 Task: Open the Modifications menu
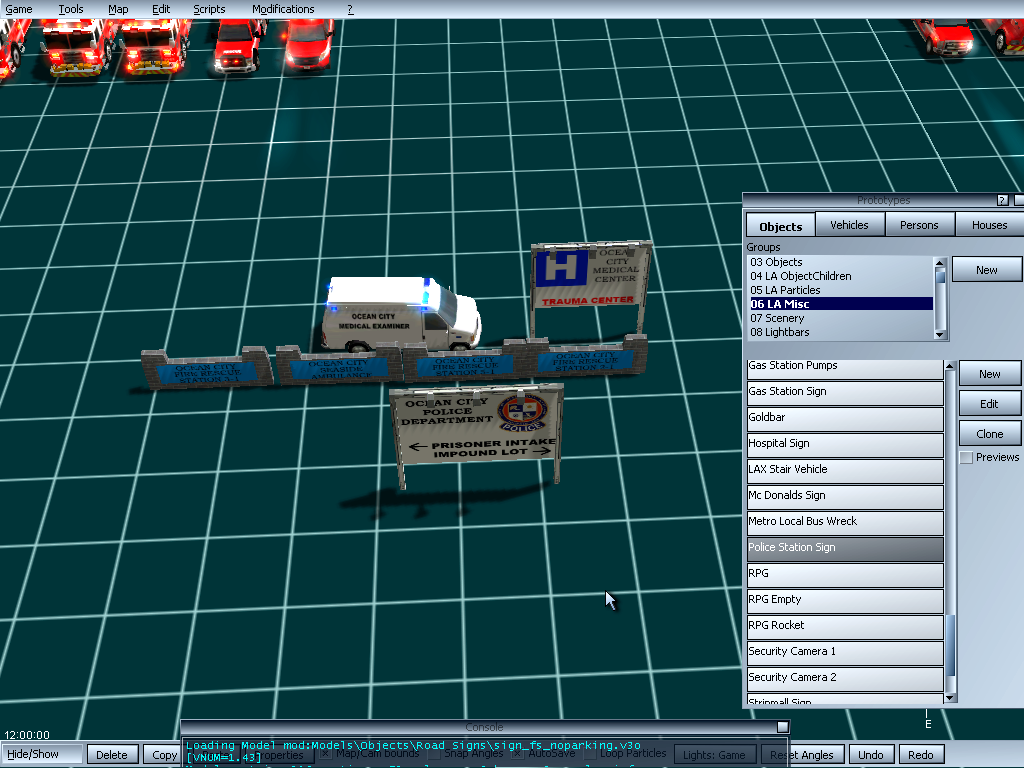click(x=283, y=9)
